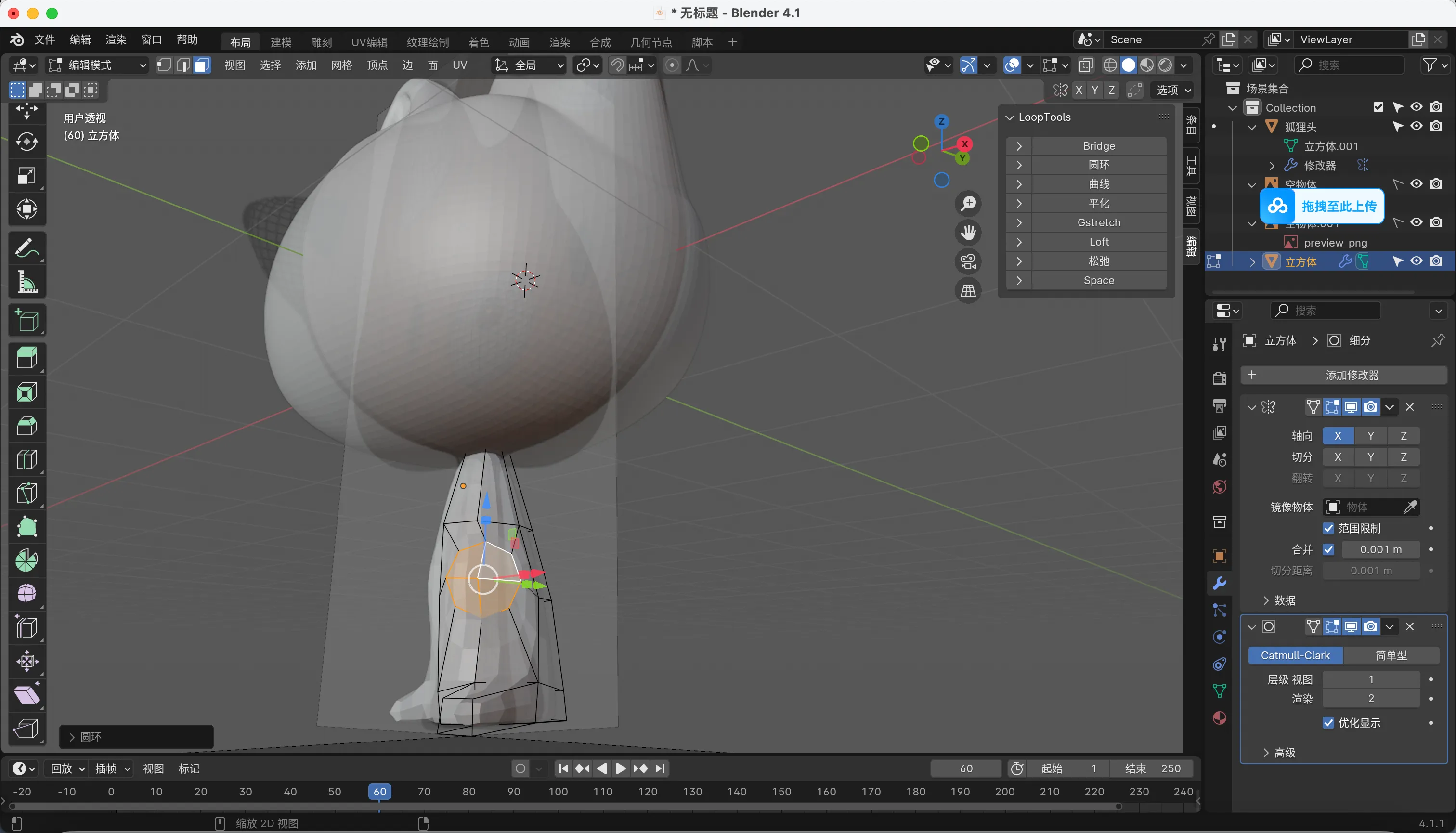
Task: Select the Measure tool
Action: [x=26, y=283]
